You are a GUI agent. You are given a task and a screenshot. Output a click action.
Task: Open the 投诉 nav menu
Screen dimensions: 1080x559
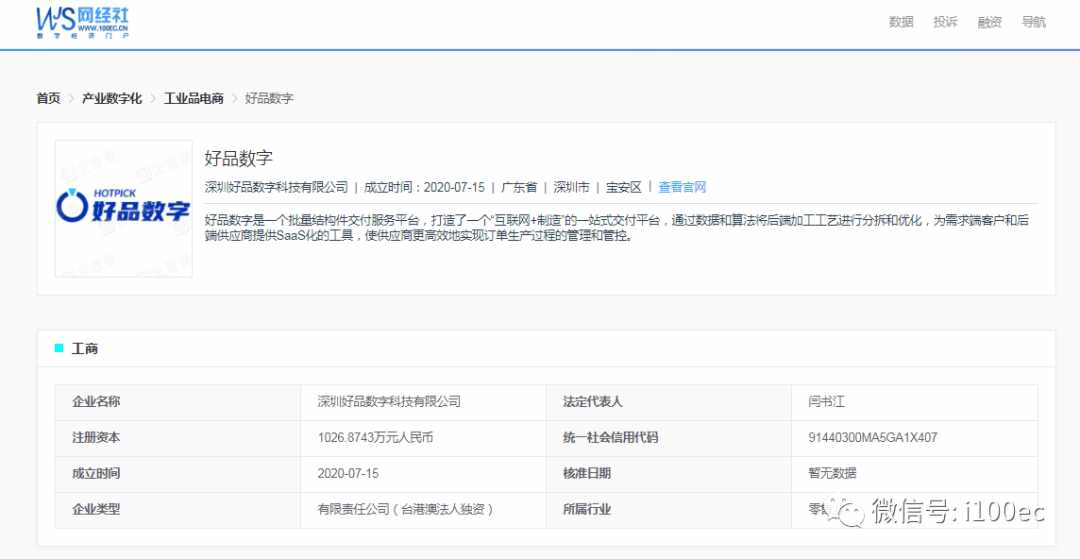pos(945,22)
